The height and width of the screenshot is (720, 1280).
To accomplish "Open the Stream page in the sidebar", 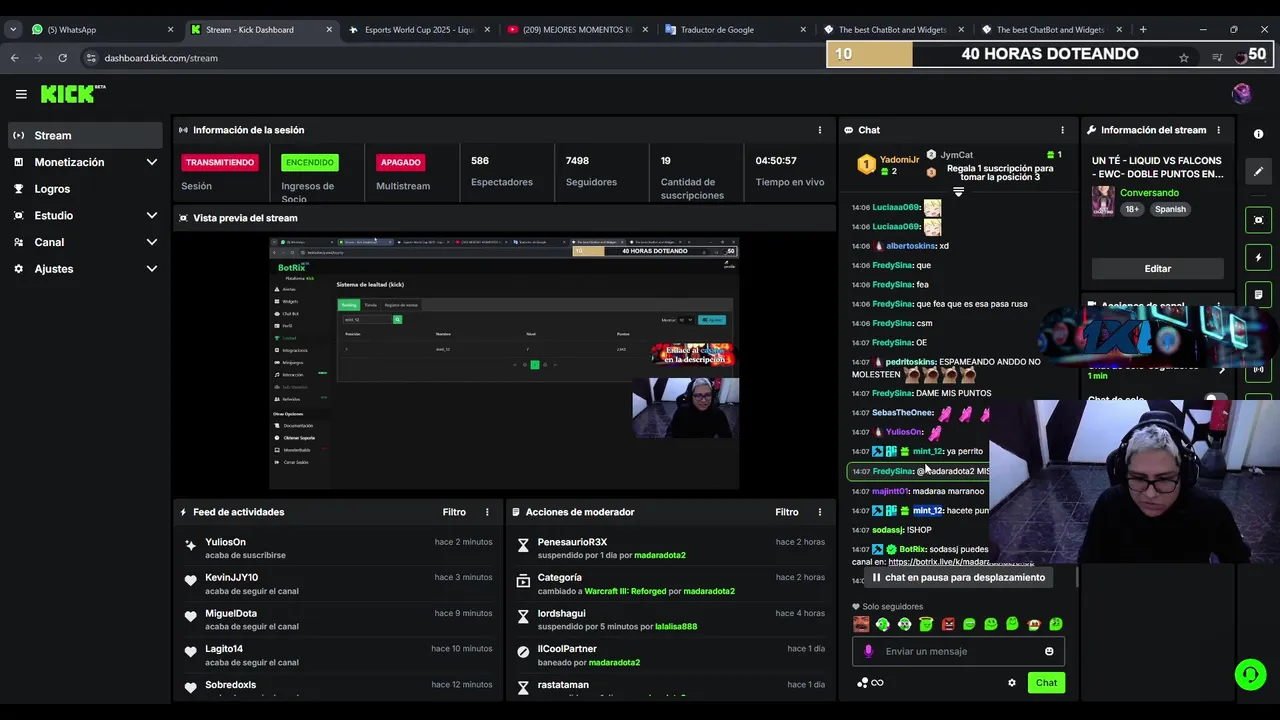I will [85, 135].
